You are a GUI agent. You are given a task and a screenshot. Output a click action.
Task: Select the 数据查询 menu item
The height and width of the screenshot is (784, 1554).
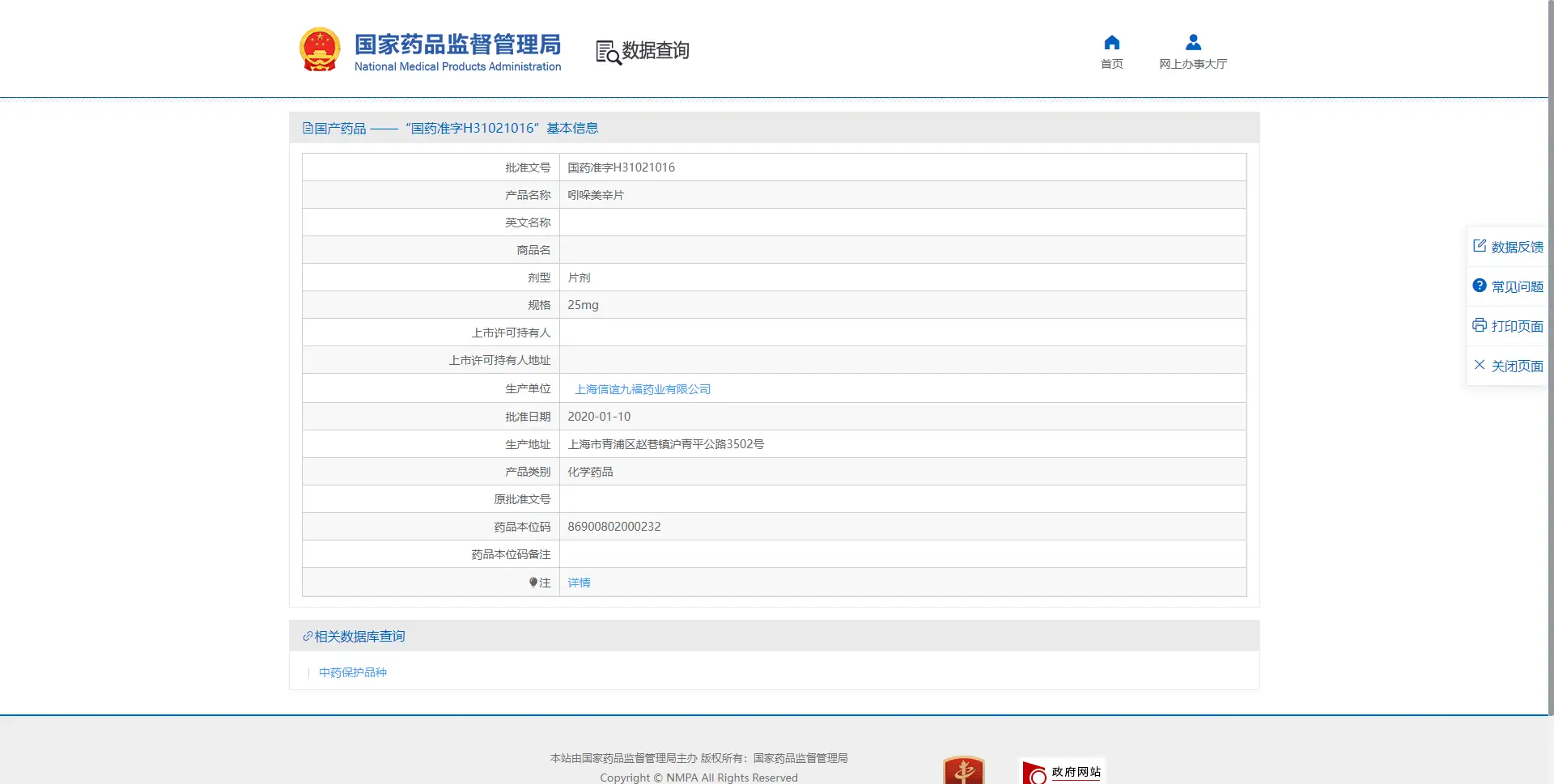coord(654,51)
